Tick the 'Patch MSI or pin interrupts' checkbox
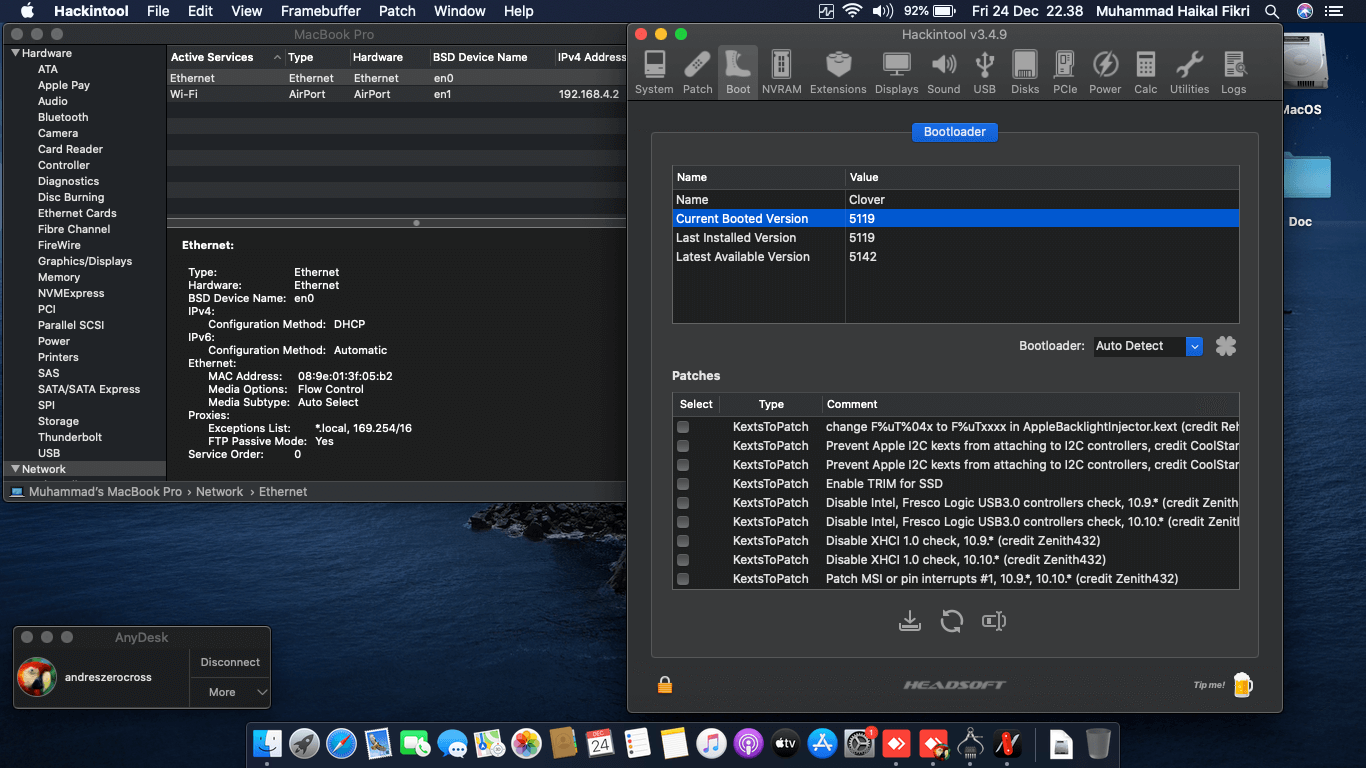Screen dimensions: 1366x768 (683, 579)
